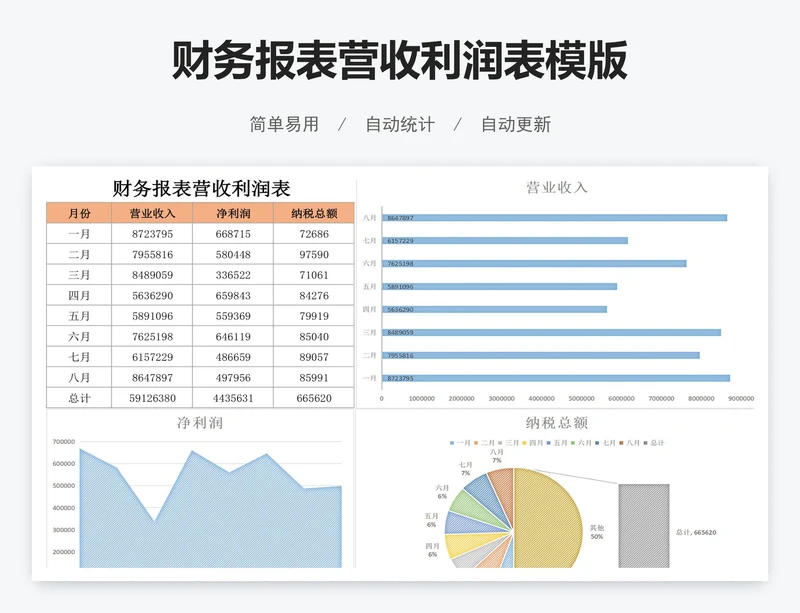Click the 自动统计 subtitle text
The width and height of the screenshot is (800, 613).
tap(400, 125)
